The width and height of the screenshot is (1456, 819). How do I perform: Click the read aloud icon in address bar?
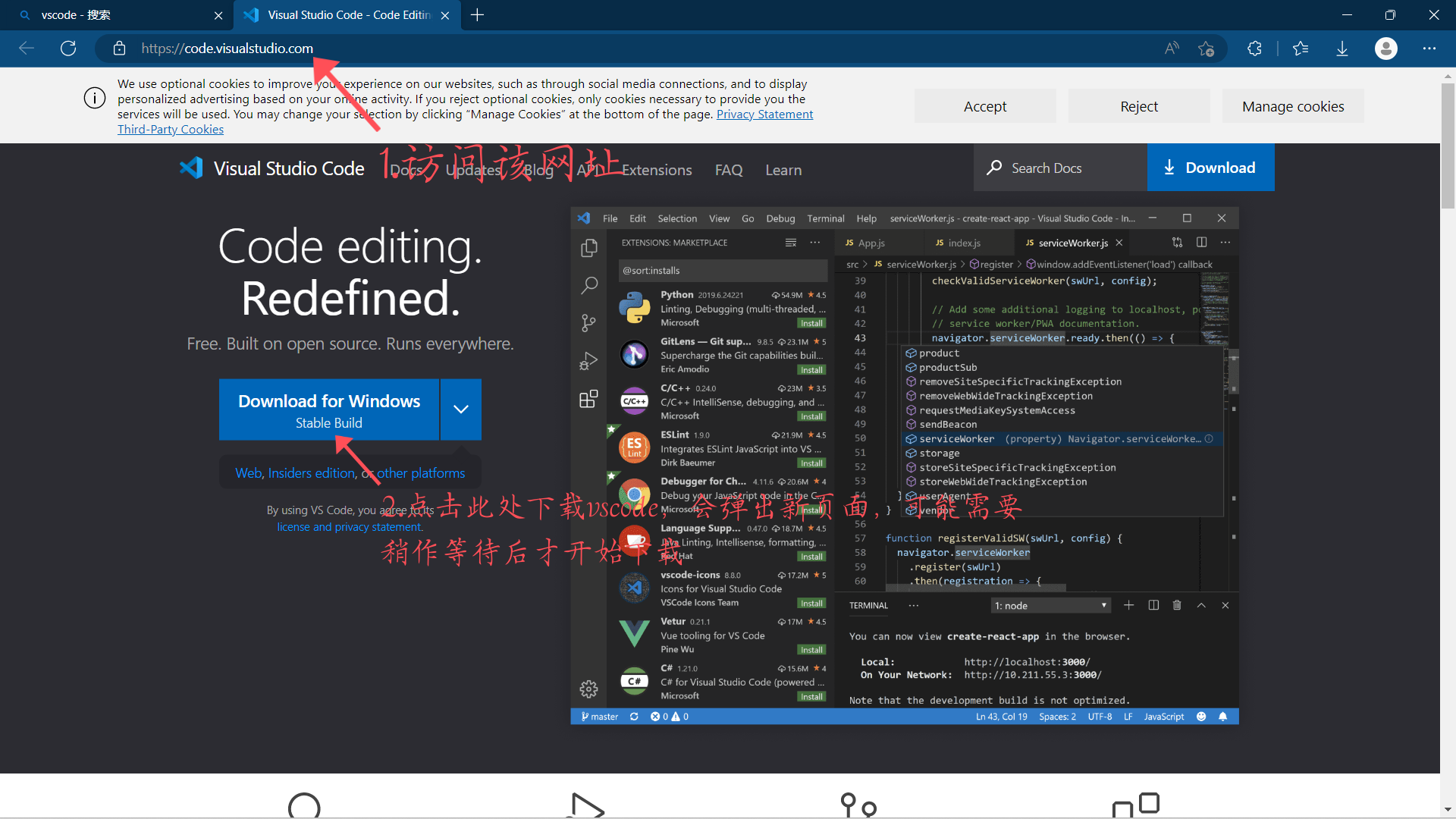pos(1172,49)
